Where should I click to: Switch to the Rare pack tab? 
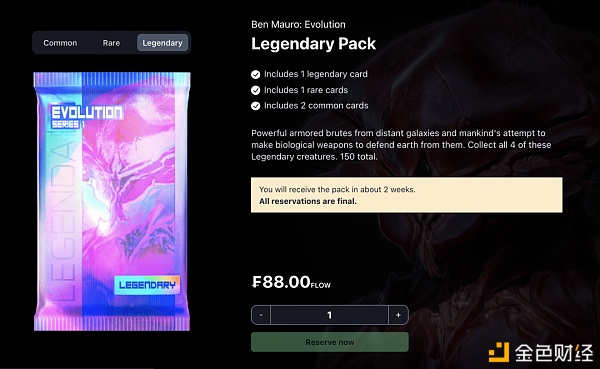click(x=111, y=43)
